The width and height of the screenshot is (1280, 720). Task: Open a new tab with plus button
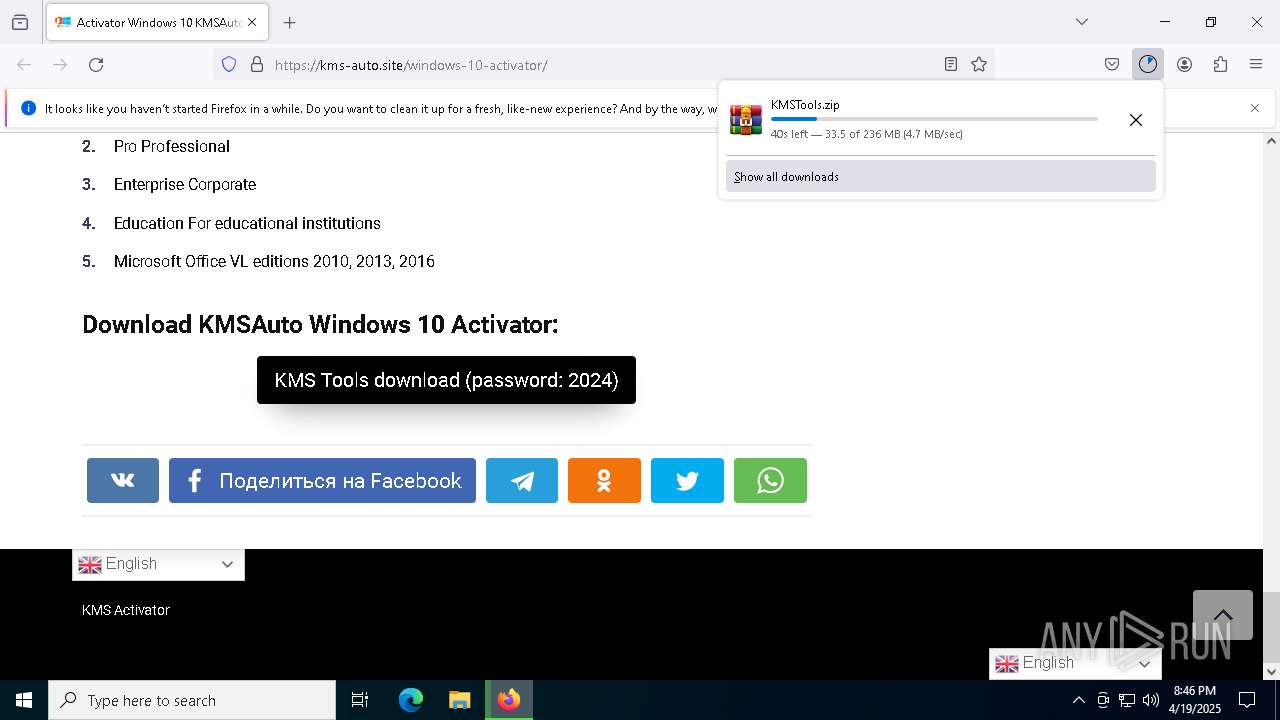(x=290, y=22)
